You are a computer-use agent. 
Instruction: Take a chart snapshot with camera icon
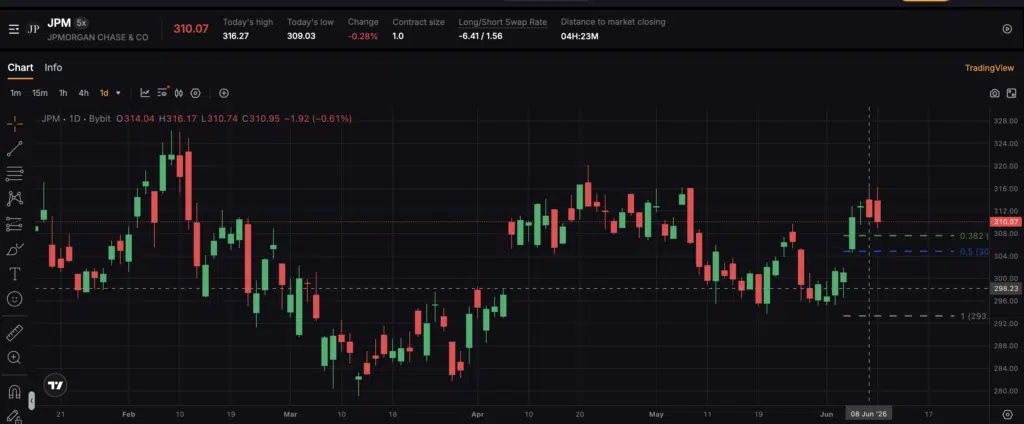pos(994,93)
